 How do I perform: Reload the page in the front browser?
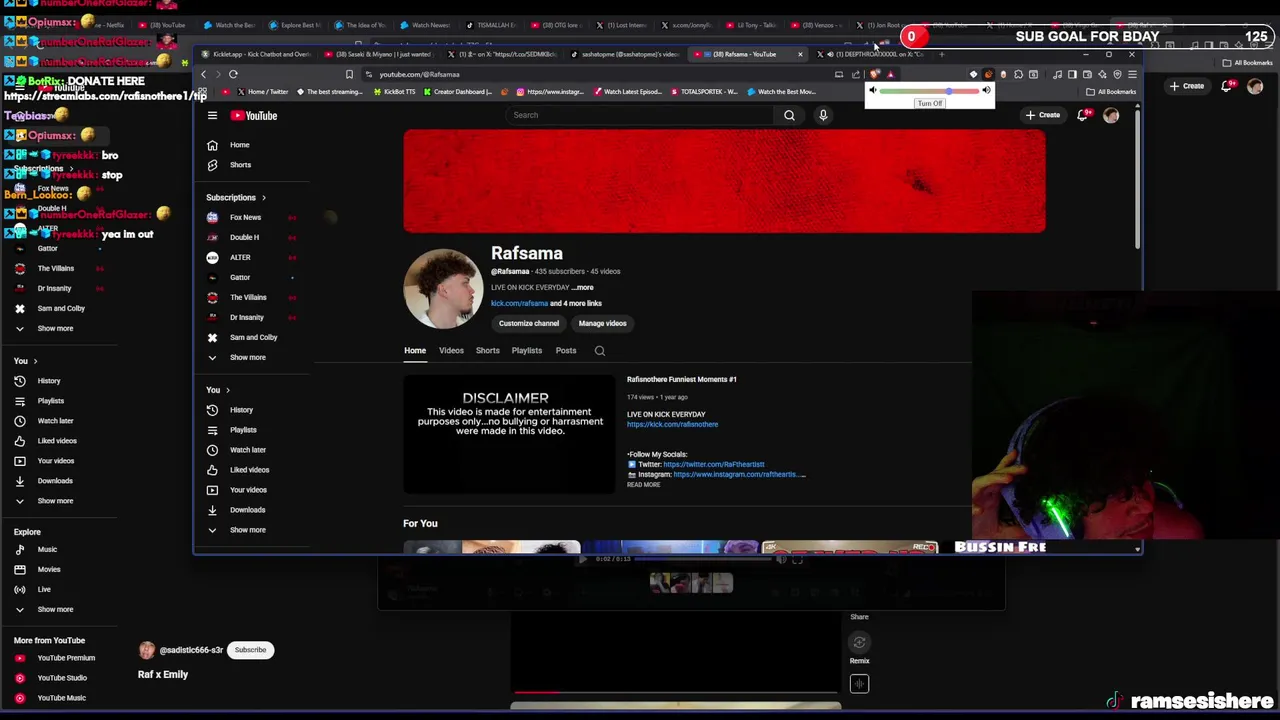tap(233, 74)
